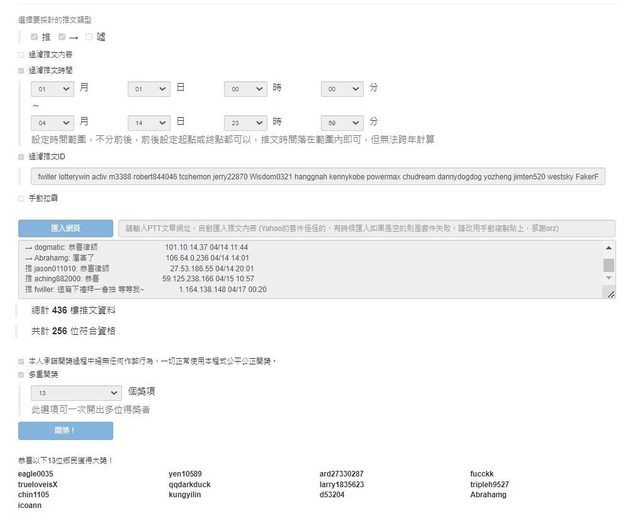Open the start month dropdown
Screen dimensions: 640x513
tap(52, 89)
